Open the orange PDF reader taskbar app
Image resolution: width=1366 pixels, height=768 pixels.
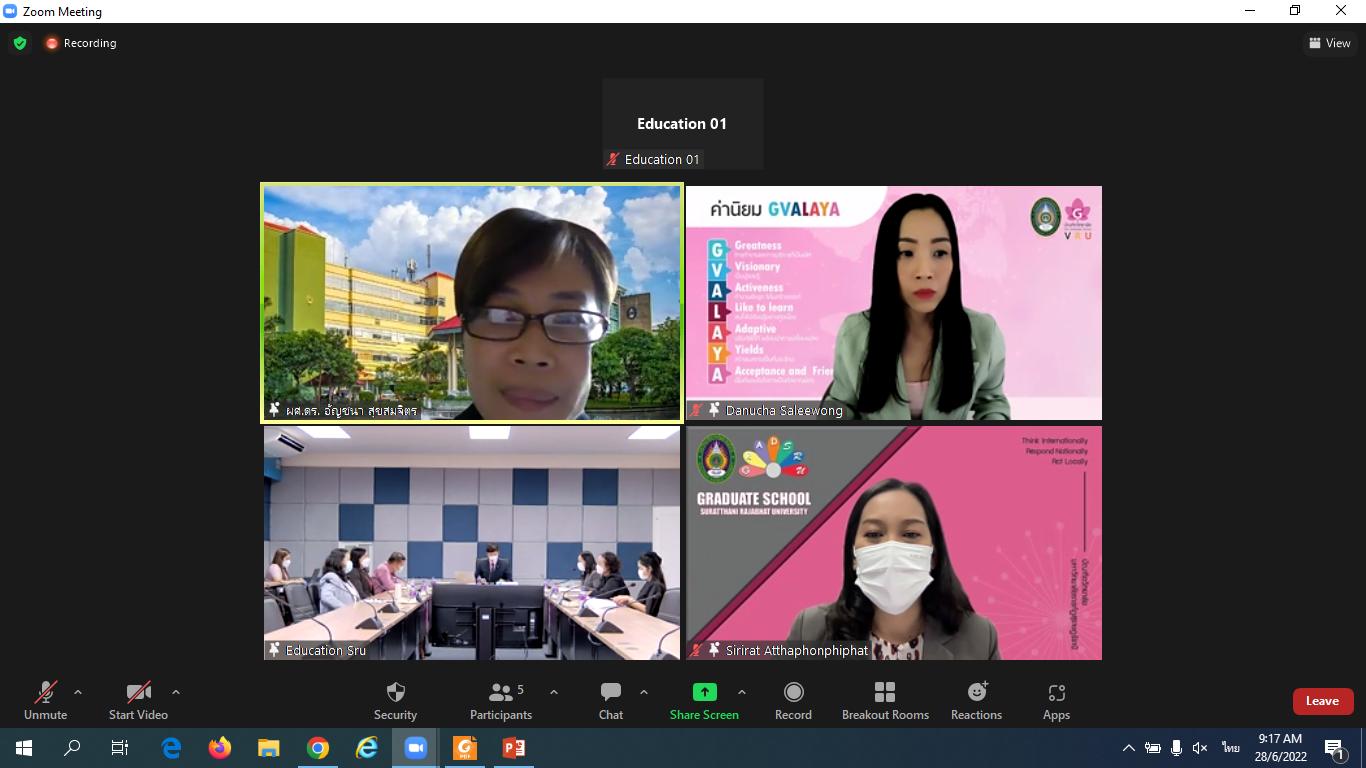pos(465,748)
